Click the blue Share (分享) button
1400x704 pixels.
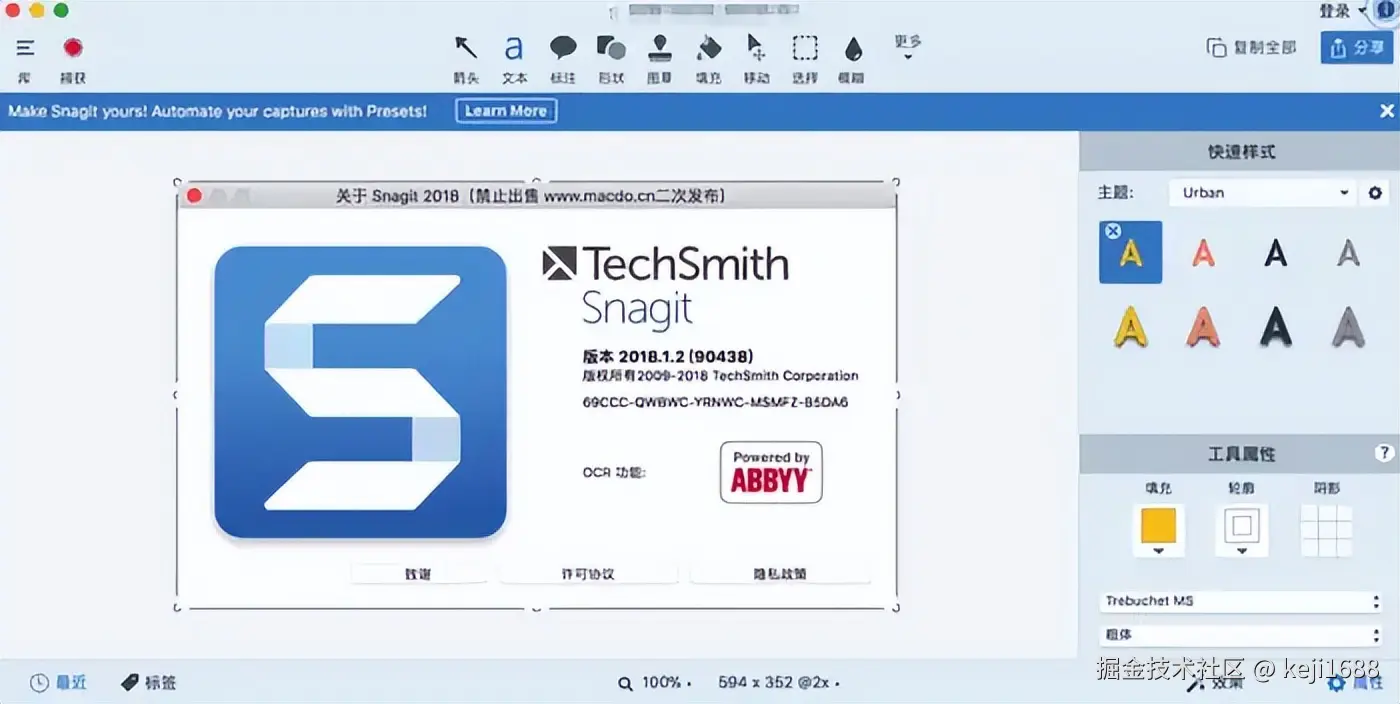click(1356, 47)
